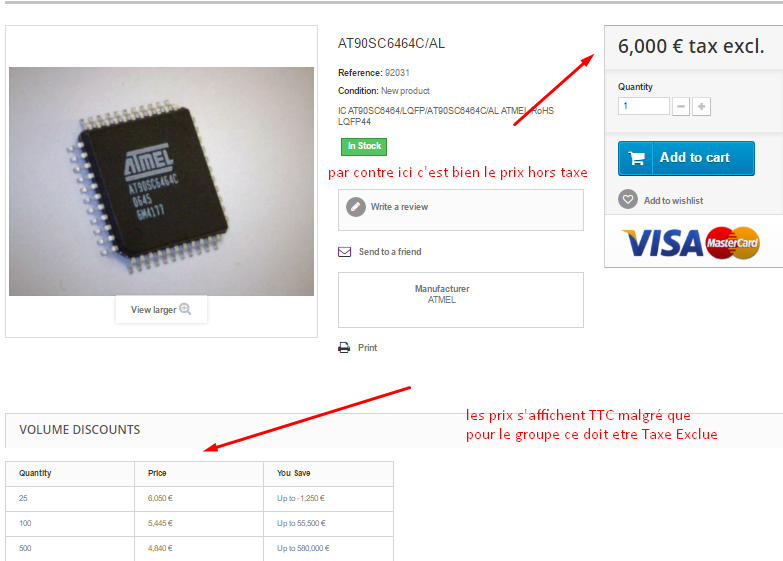Click the magnifier icon next to View larger
Image resolution: width=783 pixels, height=561 pixels.
point(185,309)
